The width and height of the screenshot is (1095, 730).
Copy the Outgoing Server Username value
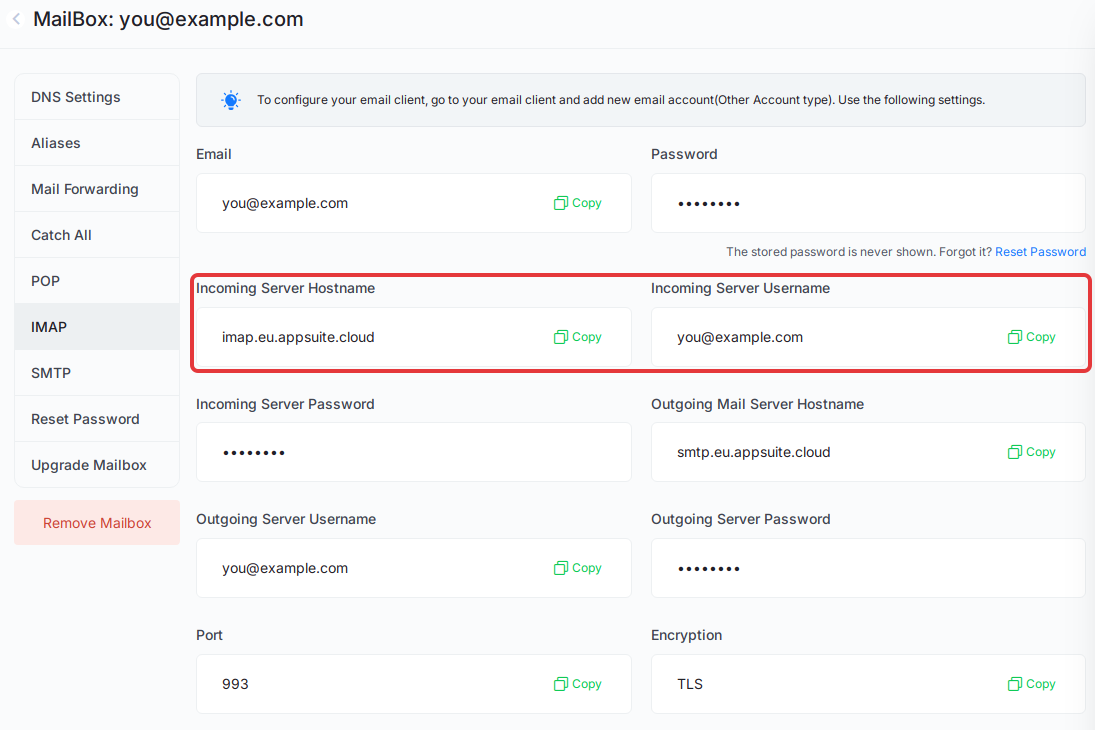(x=578, y=569)
